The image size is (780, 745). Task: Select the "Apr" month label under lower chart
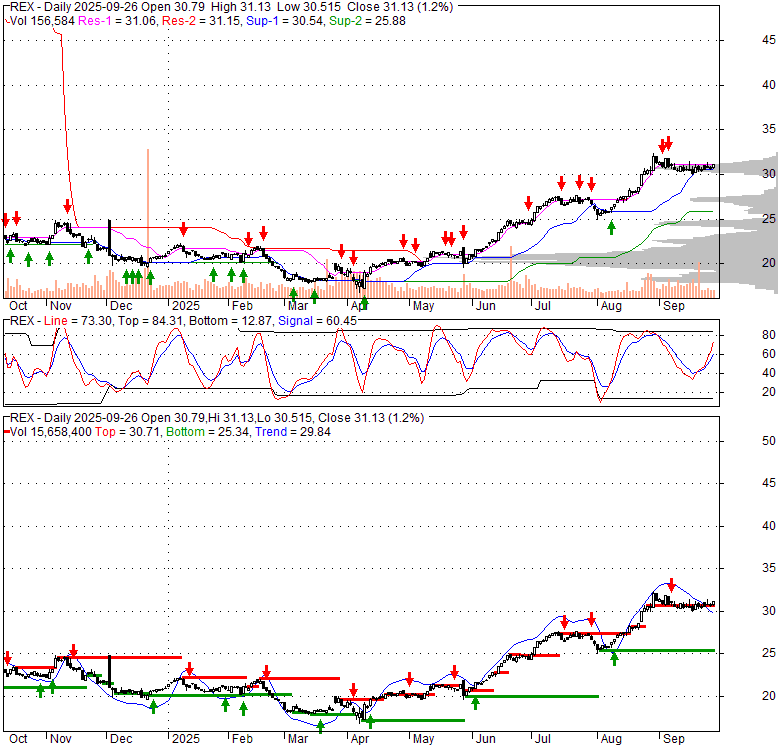click(360, 739)
